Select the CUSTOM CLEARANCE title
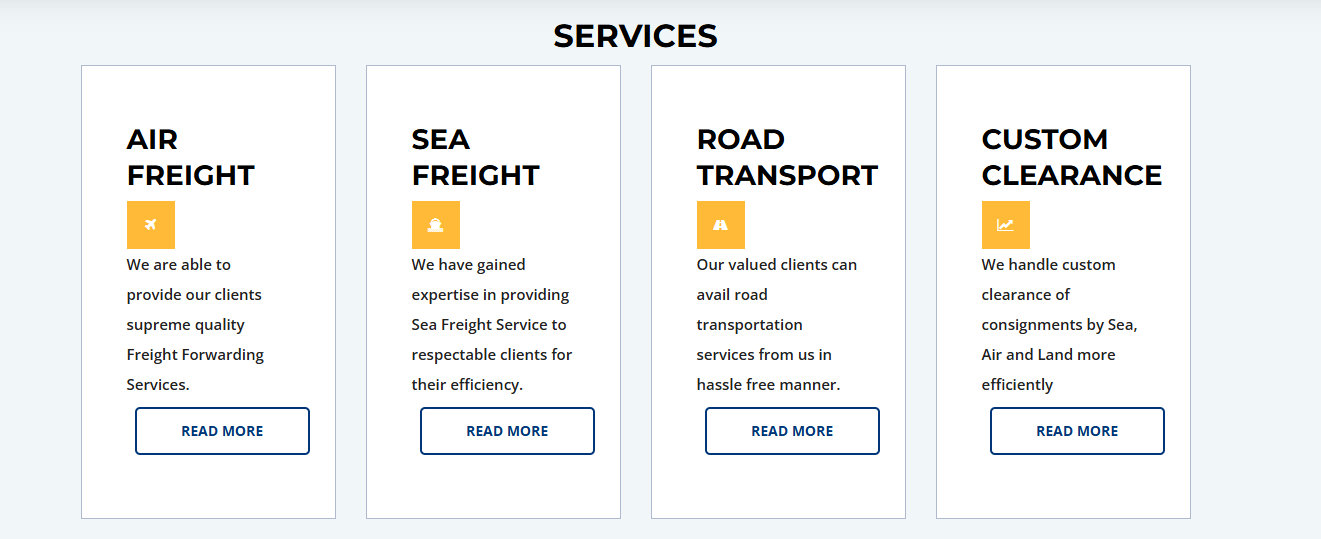Screen dimensions: 1321x539 (x=1071, y=157)
